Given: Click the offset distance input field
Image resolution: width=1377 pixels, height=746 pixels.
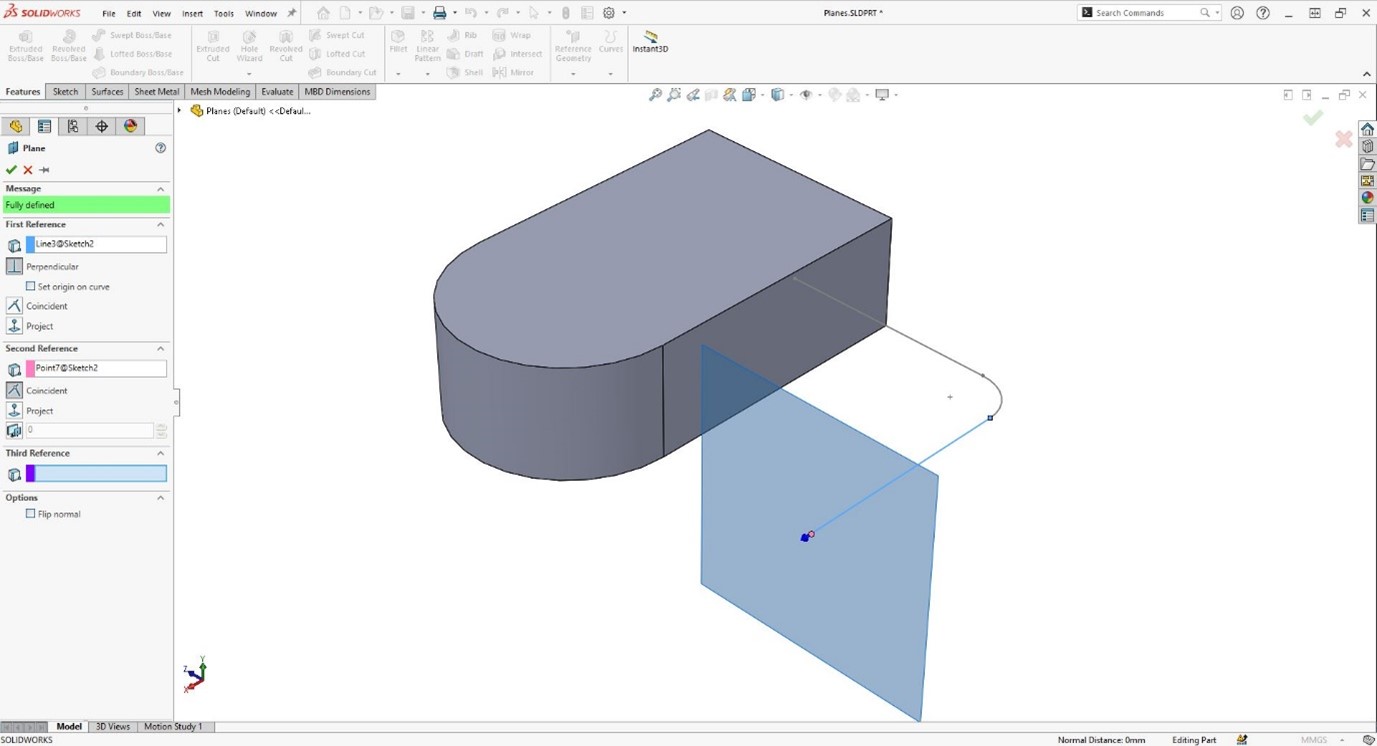Looking at the screenshot, I should coord(90,430).
